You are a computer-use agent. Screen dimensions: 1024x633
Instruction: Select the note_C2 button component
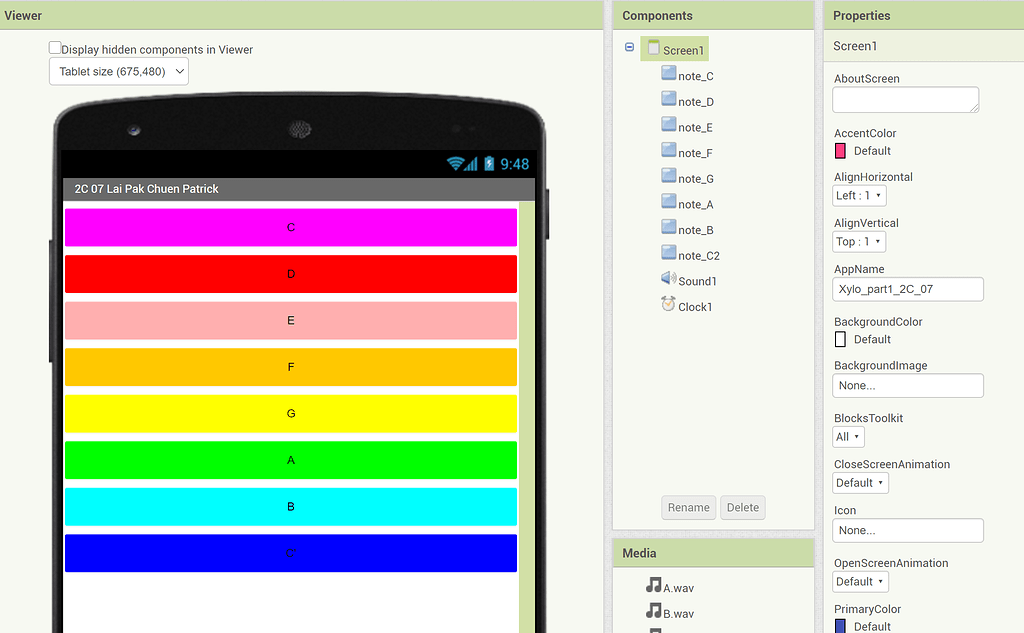(x=697, y=255)
